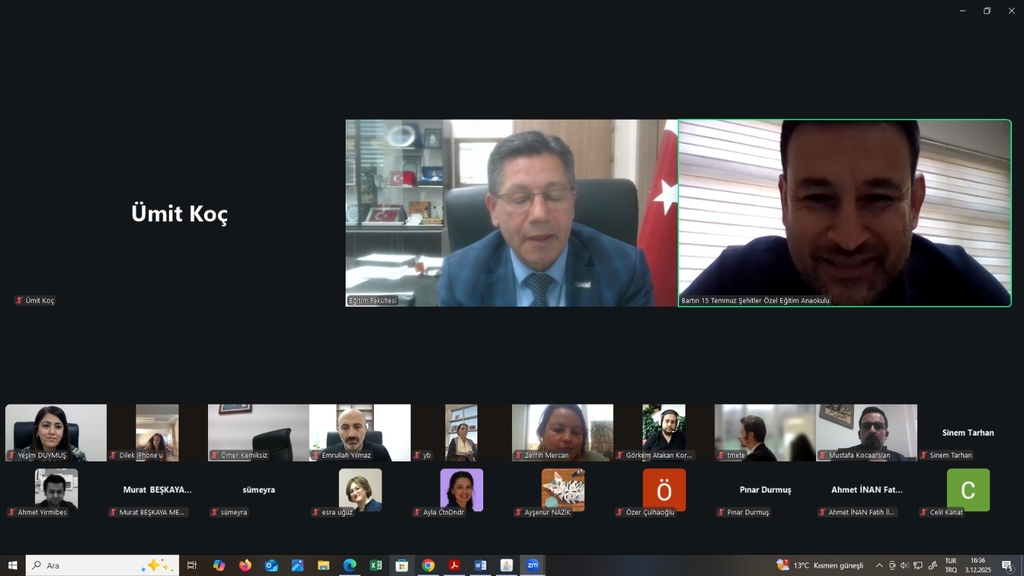1024x576 pixels.
Task: Click the Google Chrome taskbar icon
Action: click(428, 565)
